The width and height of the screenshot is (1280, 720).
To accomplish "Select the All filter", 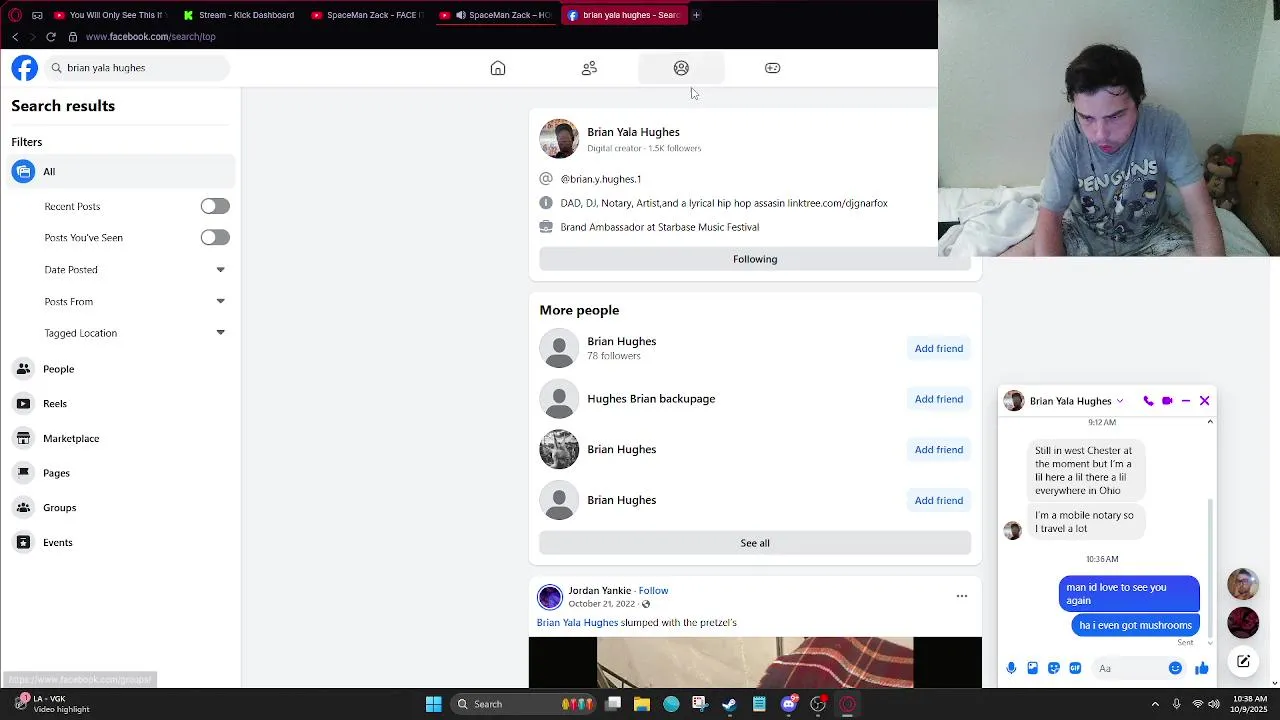I will pos(122,172).
